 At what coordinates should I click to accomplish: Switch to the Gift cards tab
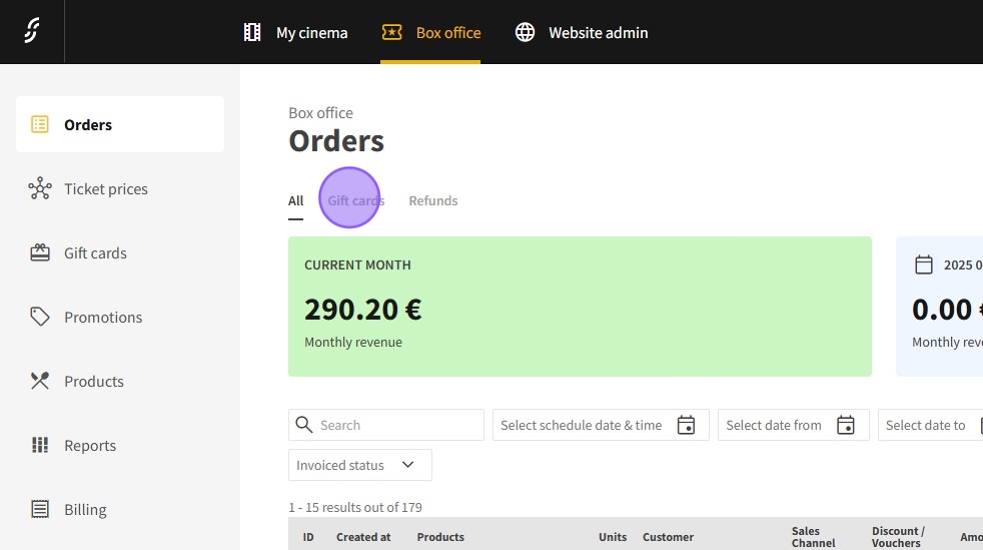click(x=356, y=201)
